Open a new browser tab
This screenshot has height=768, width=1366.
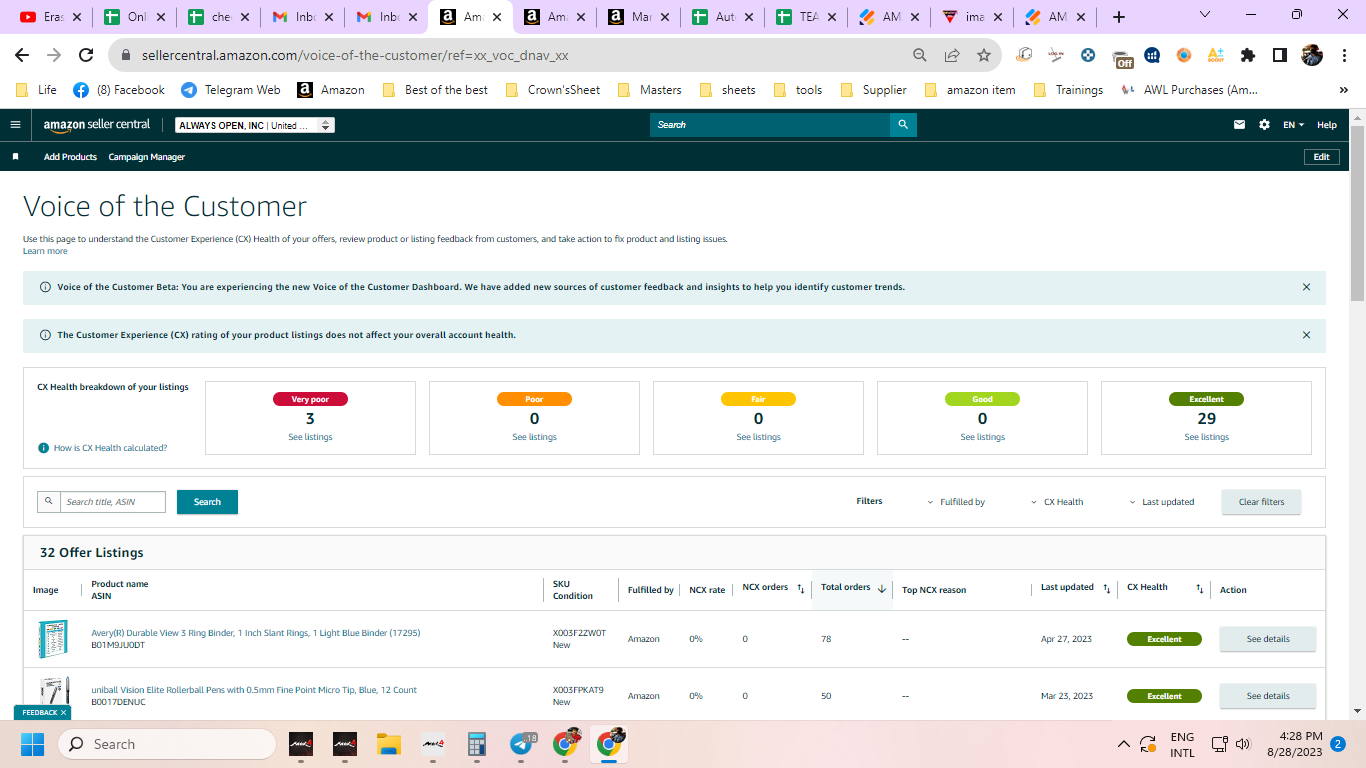click(x=1119, y=17)
